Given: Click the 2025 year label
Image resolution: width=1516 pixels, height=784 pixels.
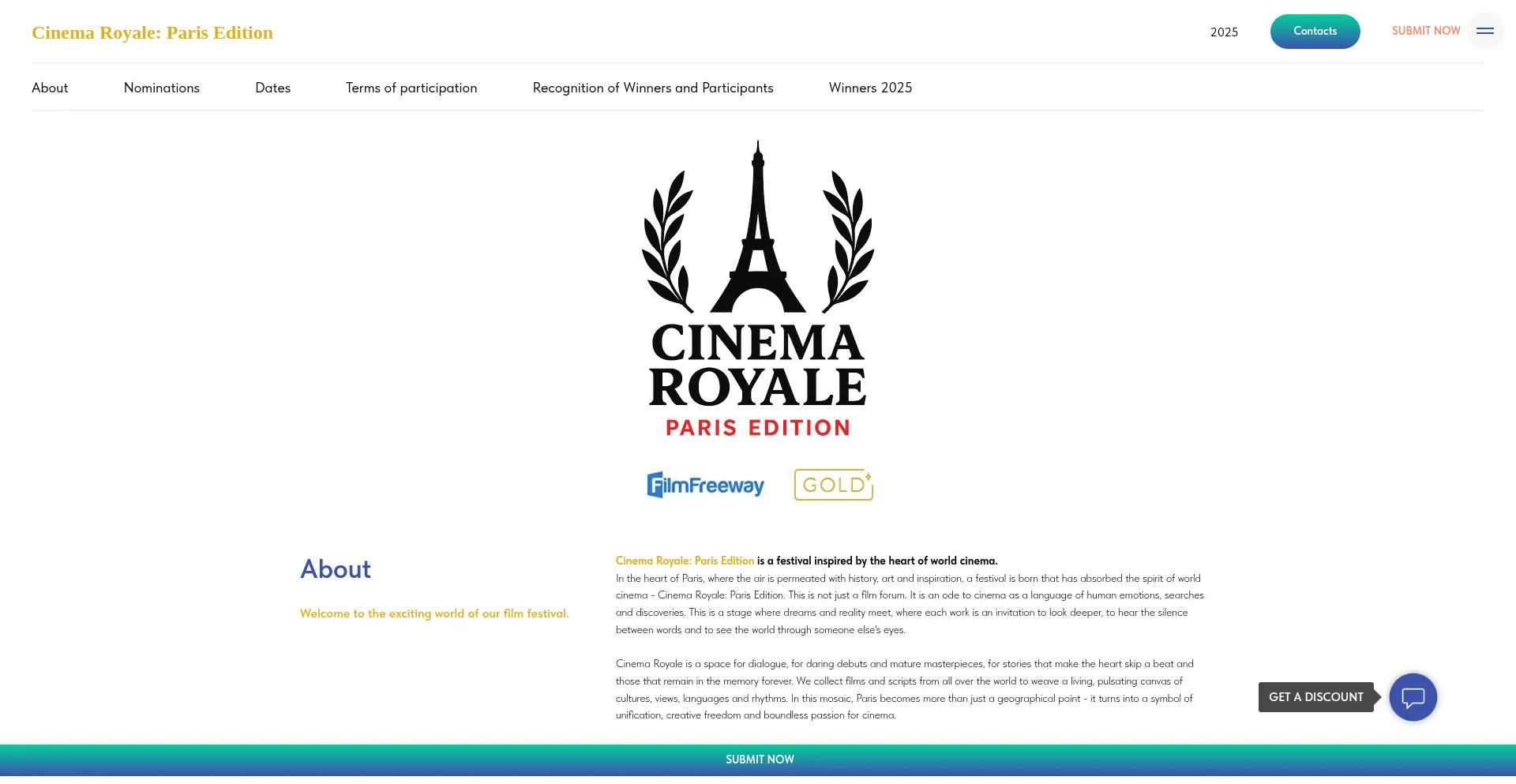Looking at the screenshot, I should (x=1224, y=32).
